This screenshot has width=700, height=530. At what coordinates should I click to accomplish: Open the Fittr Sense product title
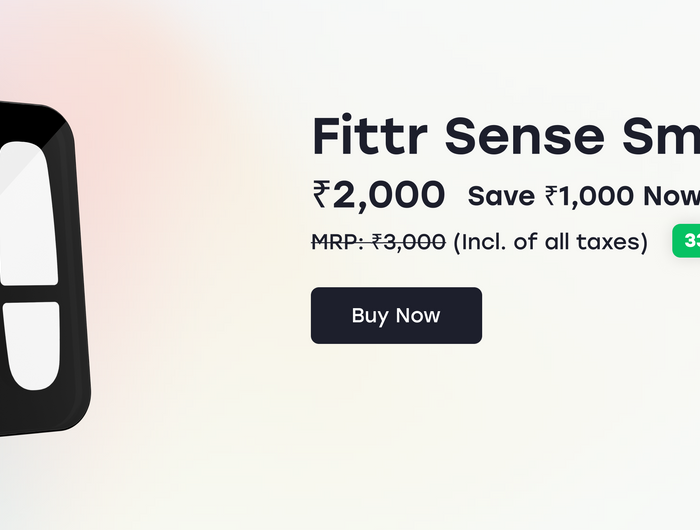(x=506, y=136)
